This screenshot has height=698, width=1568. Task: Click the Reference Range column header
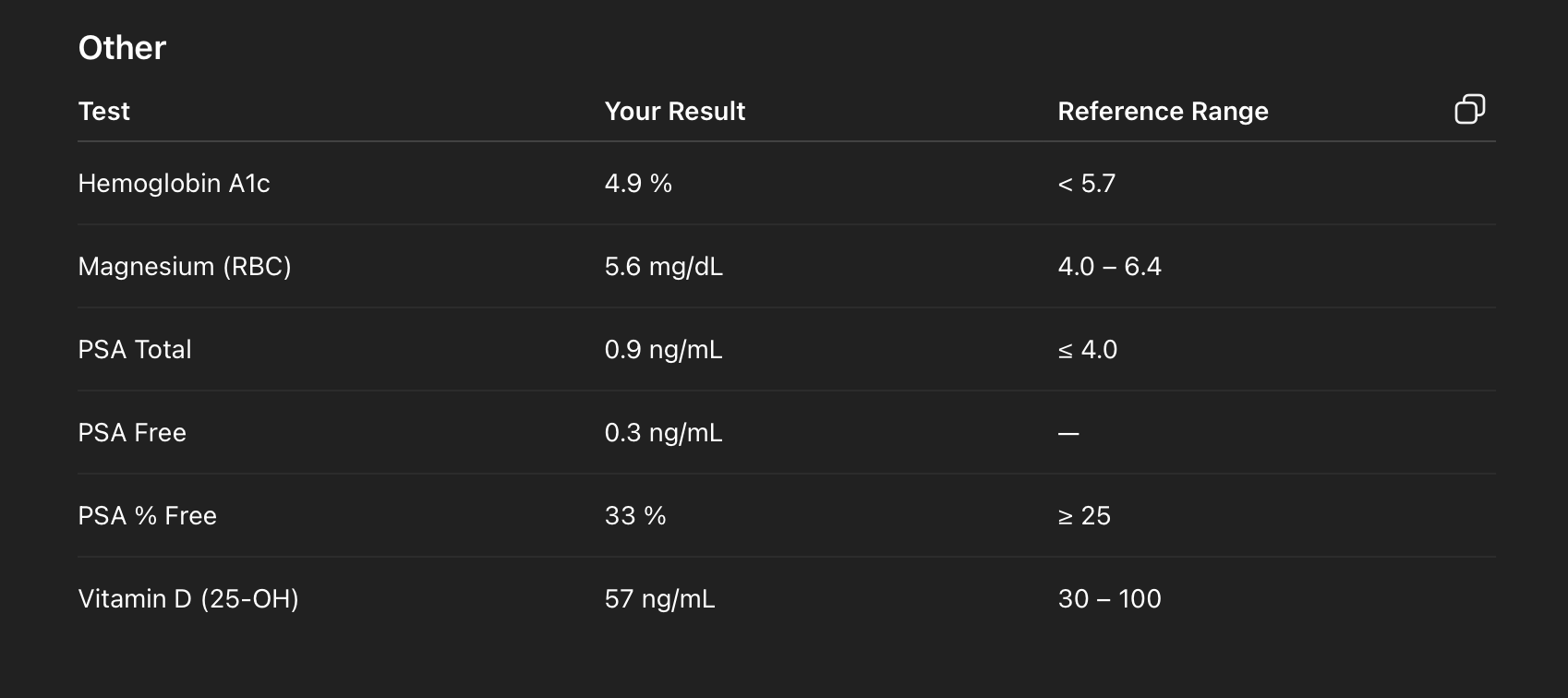tap(1163, 112)
